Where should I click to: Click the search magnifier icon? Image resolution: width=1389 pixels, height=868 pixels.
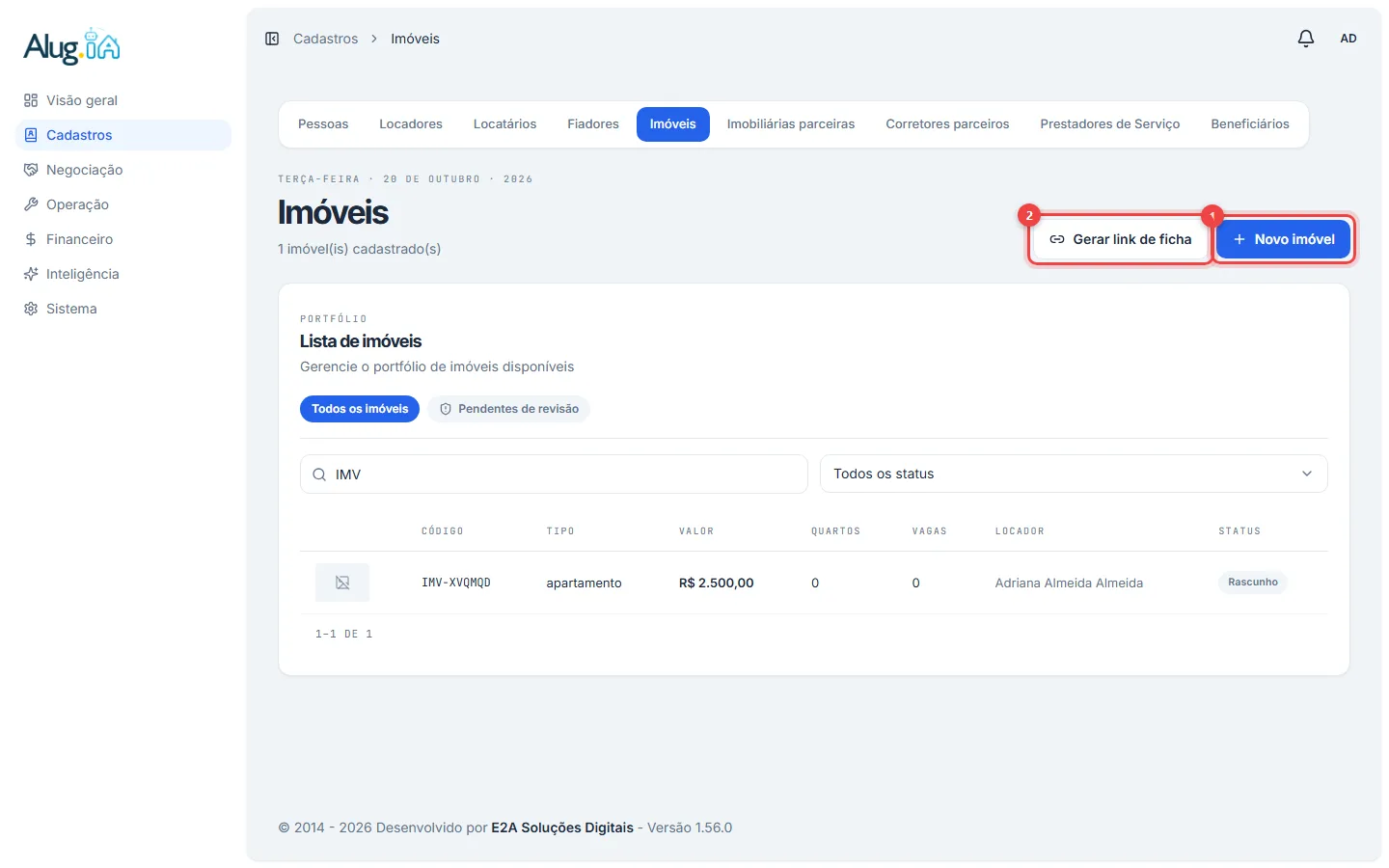pos(319,475)
